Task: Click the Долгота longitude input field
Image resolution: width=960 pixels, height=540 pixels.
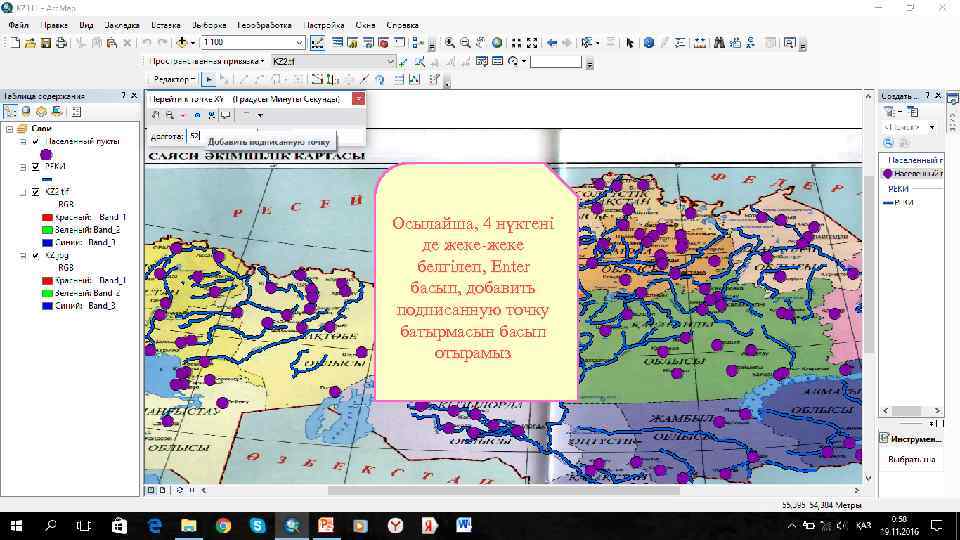Action: tap(195, 136)
